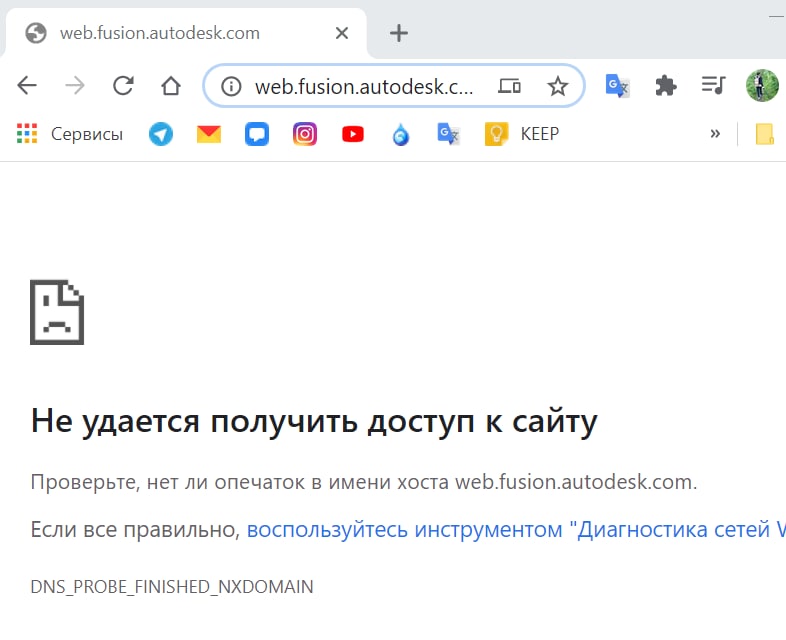Reload the page with refresh icon

pyautogui.click(x=123, y=85)
